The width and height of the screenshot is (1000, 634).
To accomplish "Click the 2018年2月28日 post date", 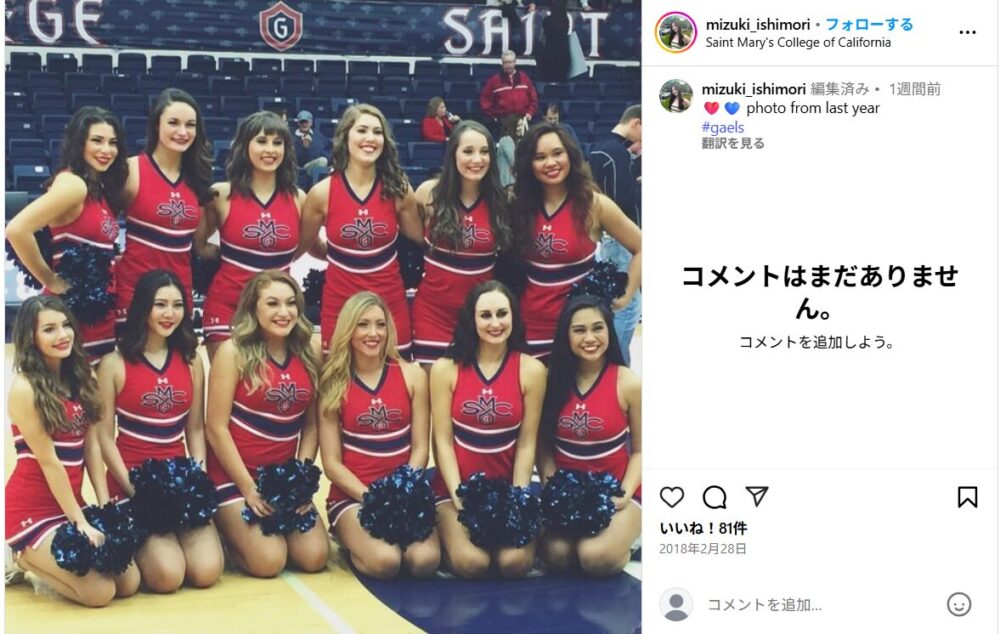I will pos(702,549).
